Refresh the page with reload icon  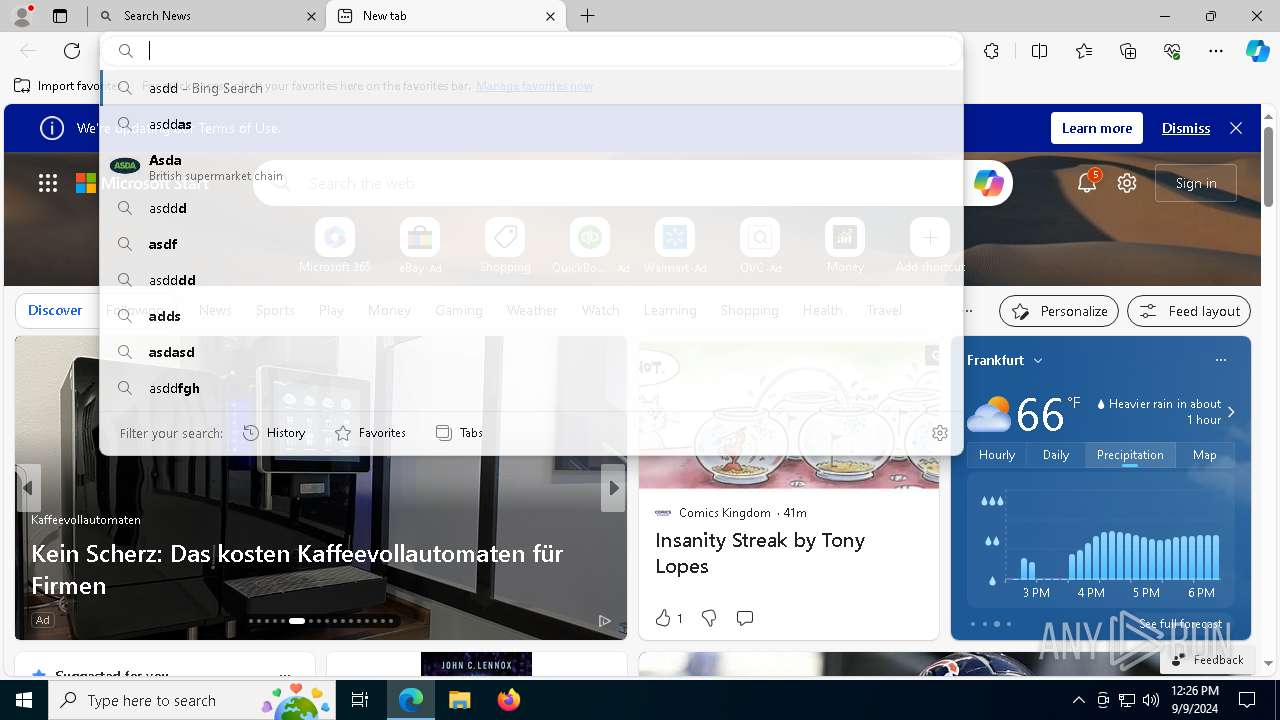point(72,51)
